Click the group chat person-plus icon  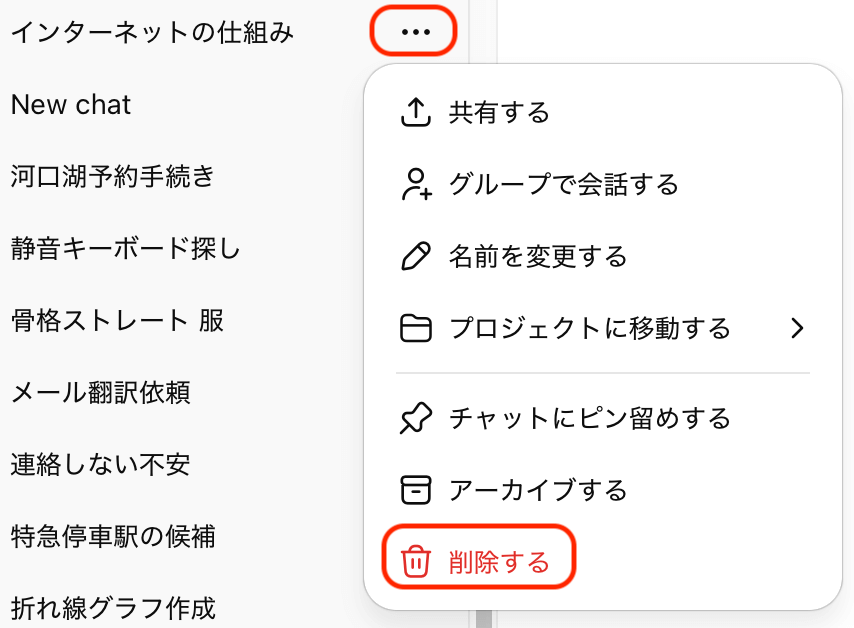[415, 184]
